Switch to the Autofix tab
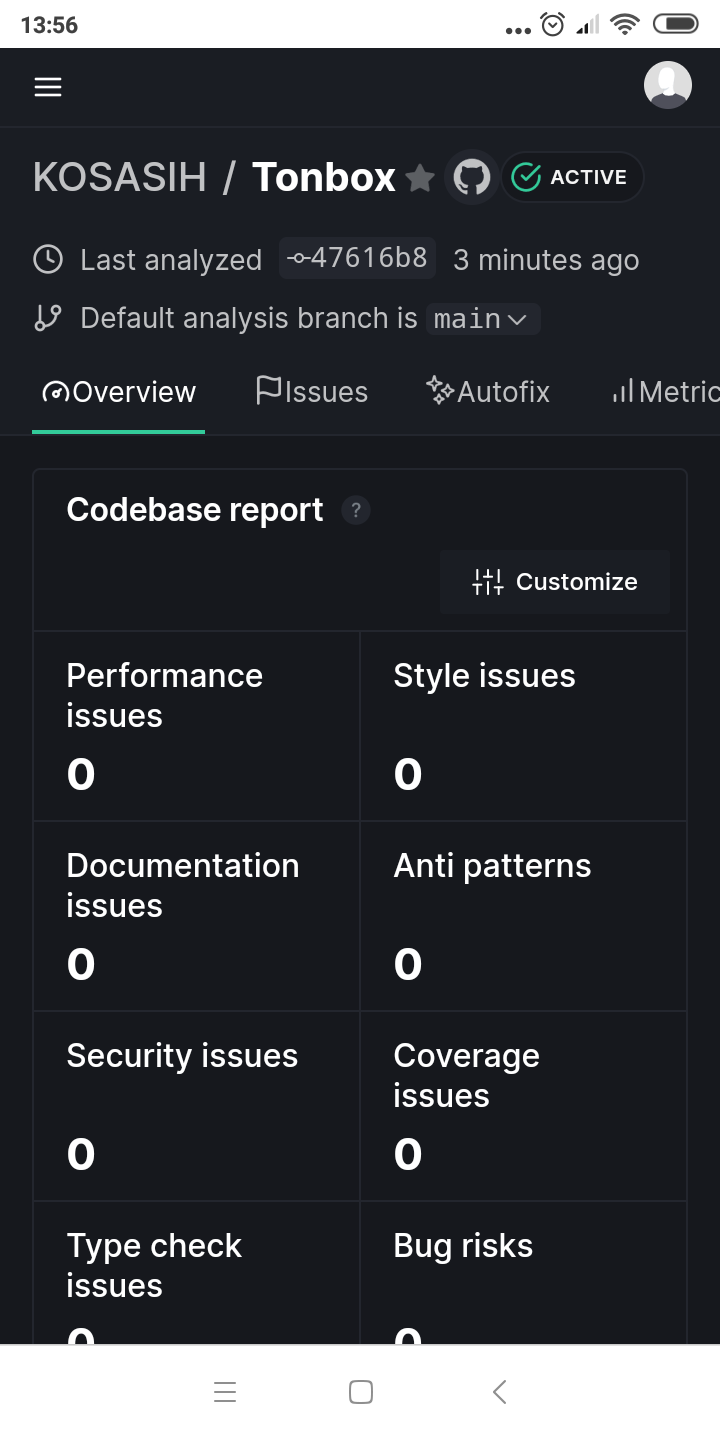Screen dimensions: 720x1440 point(488,392)
